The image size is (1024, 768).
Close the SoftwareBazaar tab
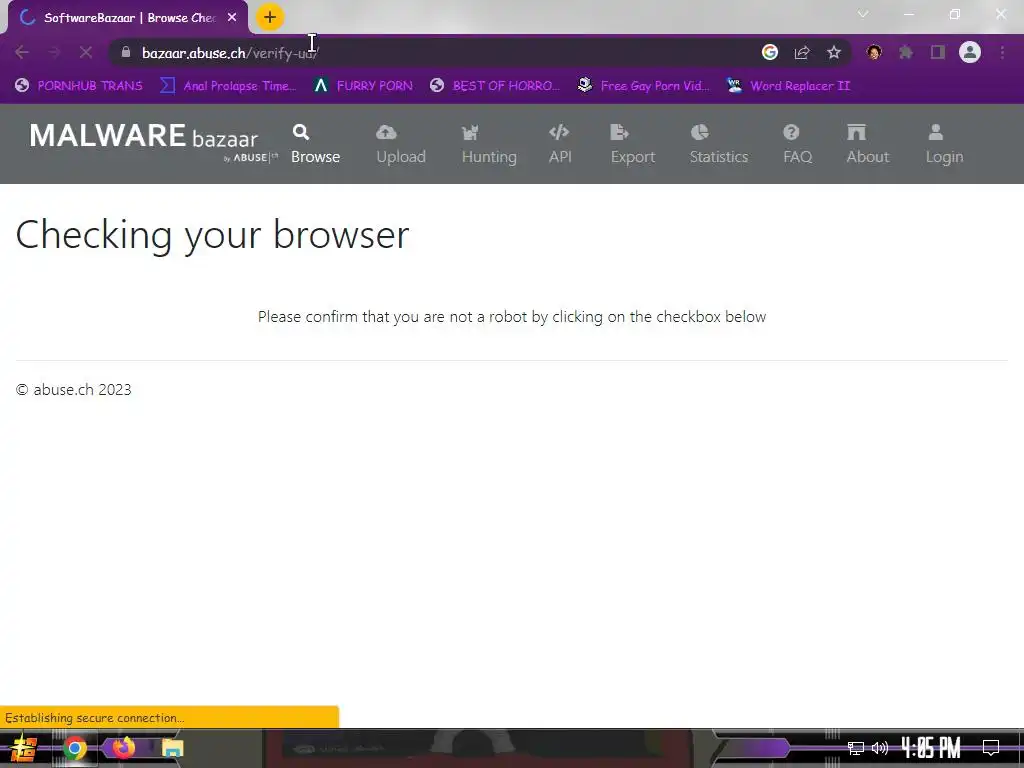click(232, 18)
